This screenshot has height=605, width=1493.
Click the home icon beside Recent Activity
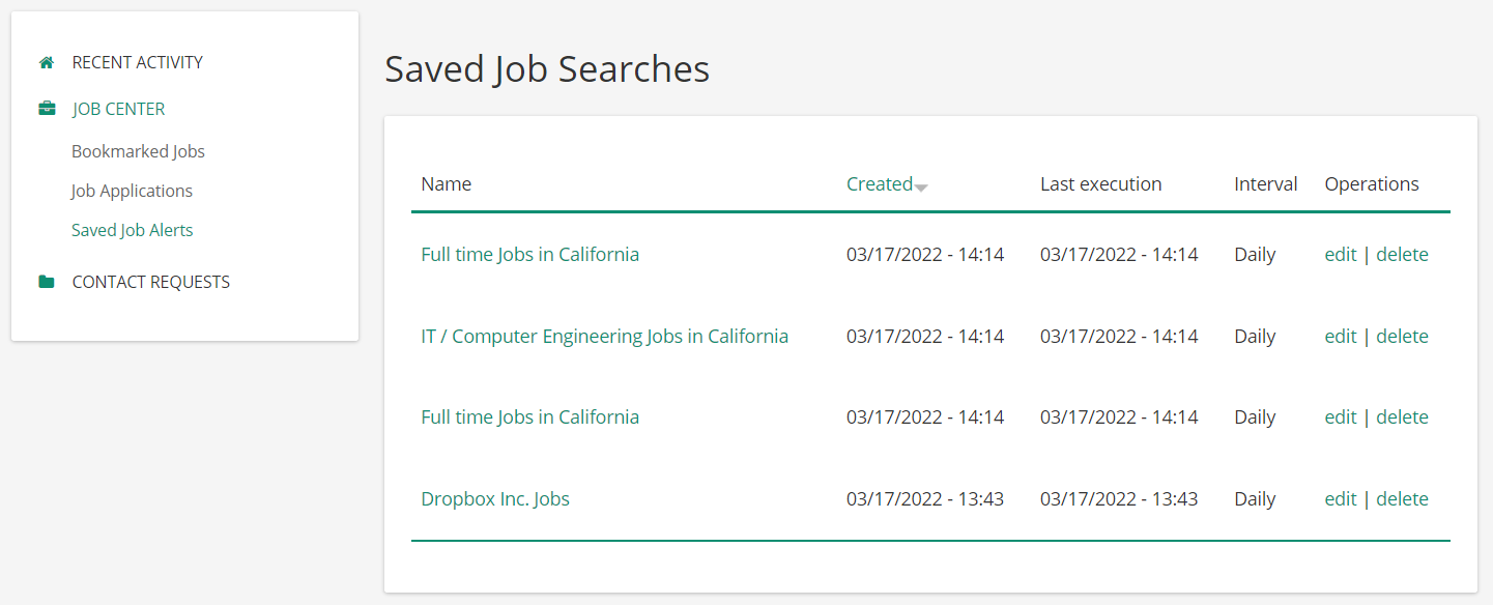pos(45,62)
